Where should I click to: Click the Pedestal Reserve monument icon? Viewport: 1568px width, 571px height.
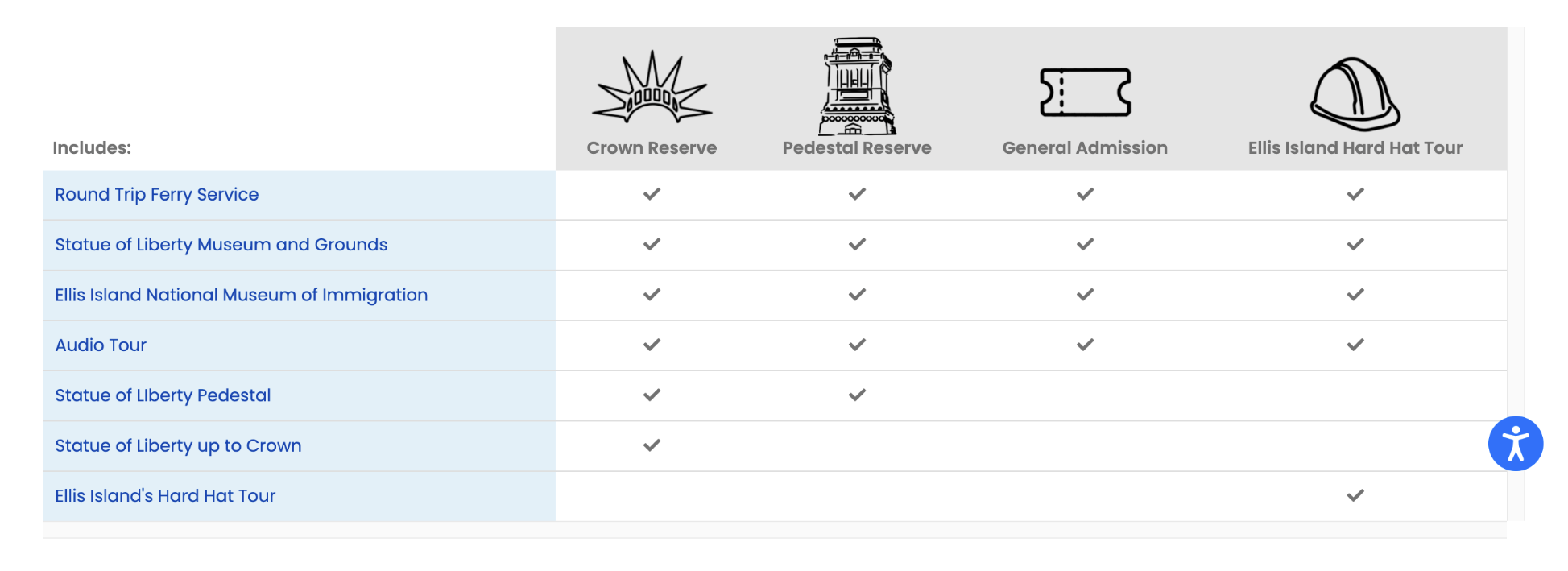857,85
